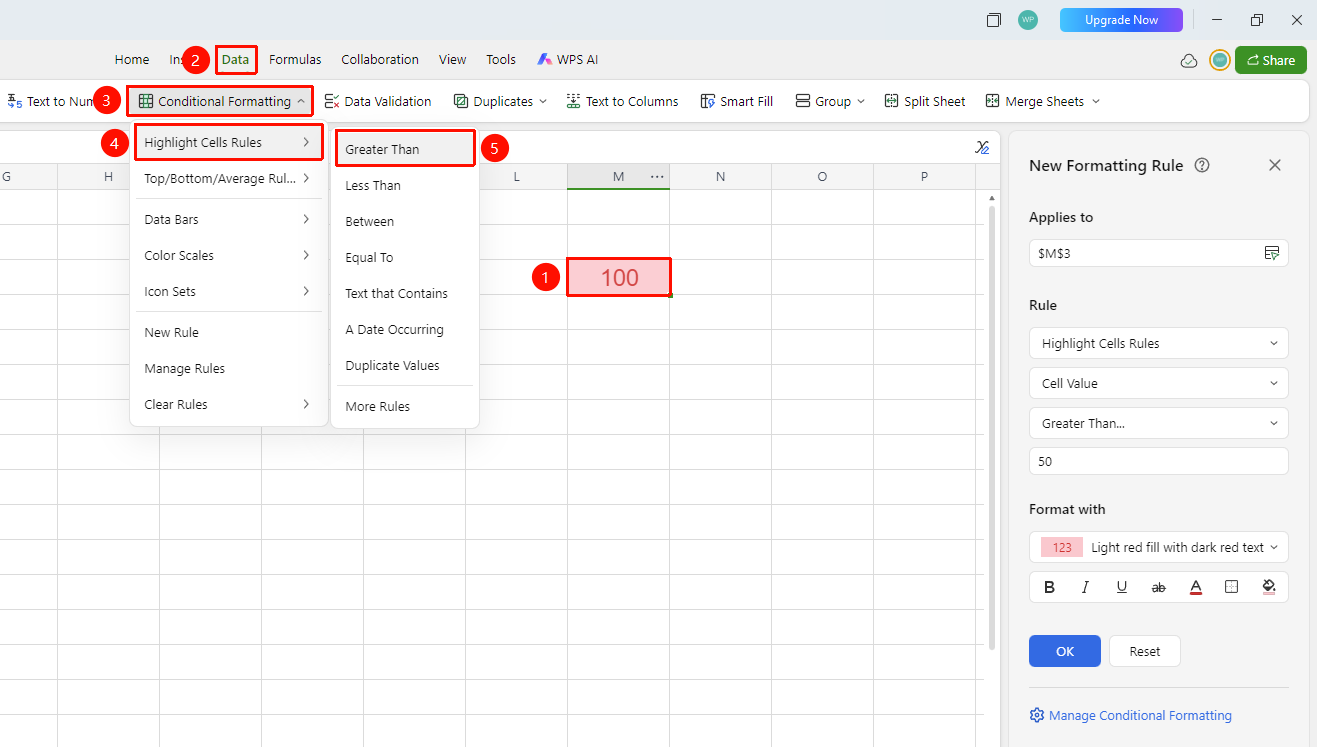Expand the Group dropdown
This screenshot has width=1317, height=747.
(830, 101)
